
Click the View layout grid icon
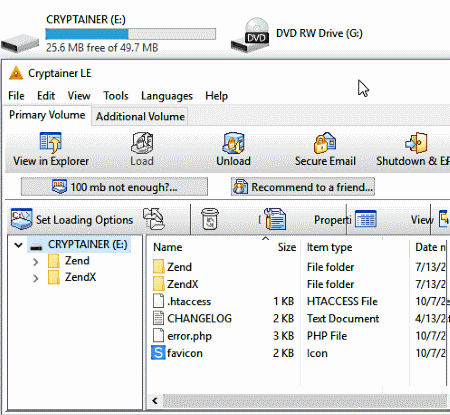click(366, 219)
